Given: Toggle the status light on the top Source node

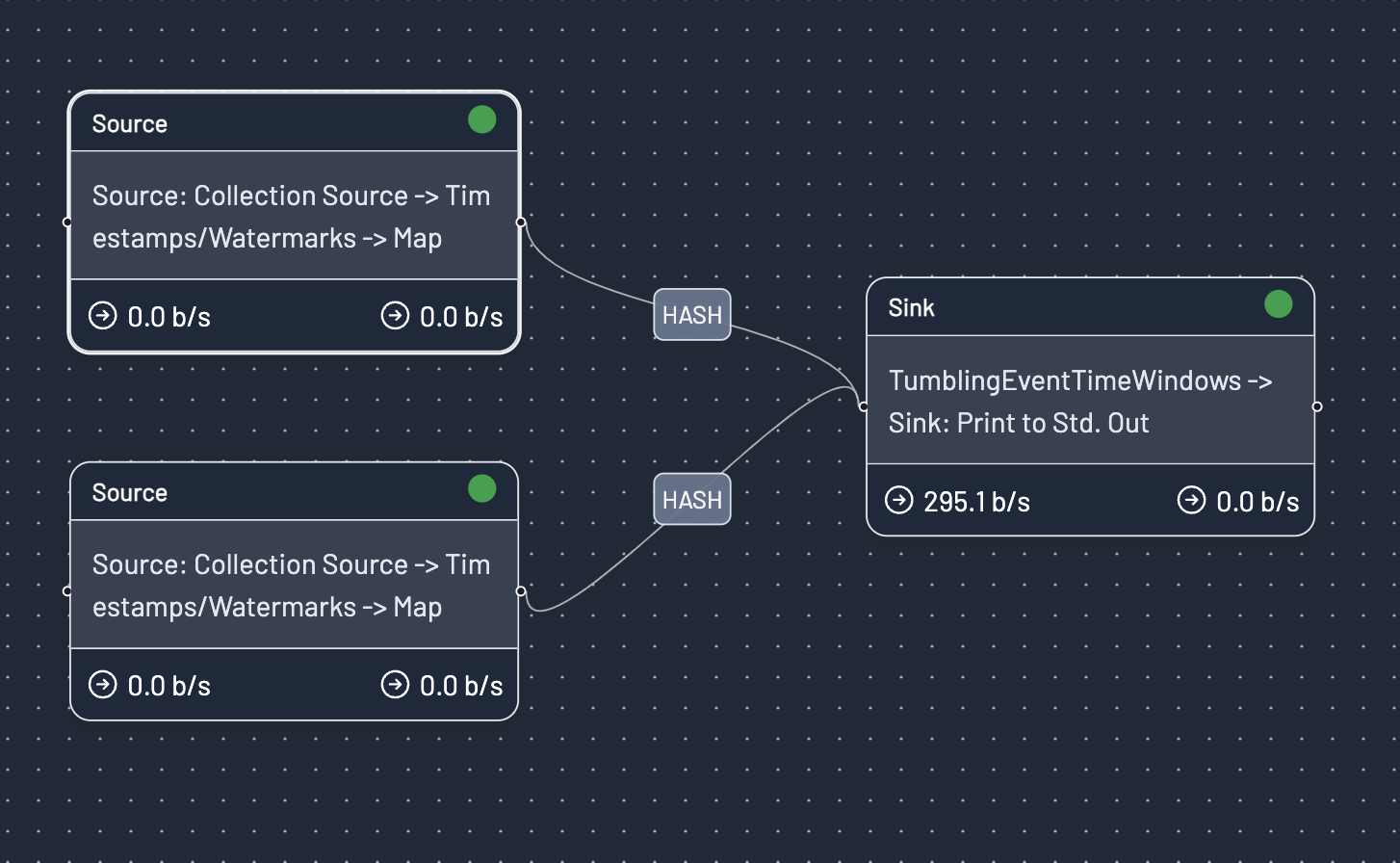Looking at the screenshot, I should [x=481, y=119].
